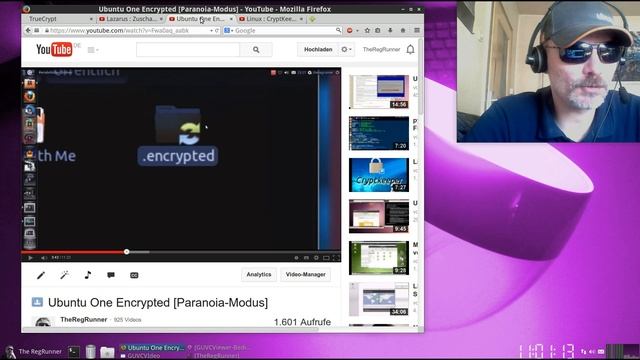
Task: Reload the page in the address bar
Action: (x=217, y=30)
